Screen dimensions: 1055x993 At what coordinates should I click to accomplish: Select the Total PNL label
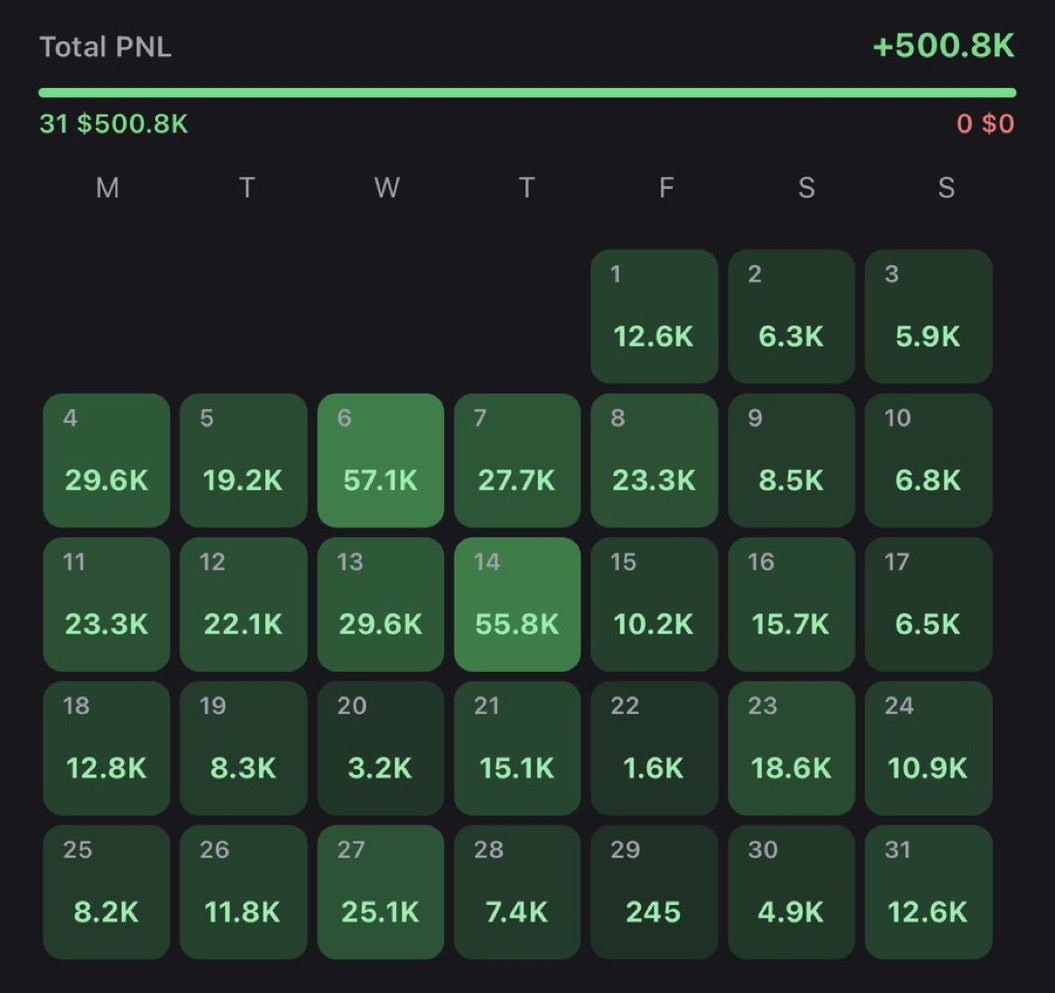[105, 46]
